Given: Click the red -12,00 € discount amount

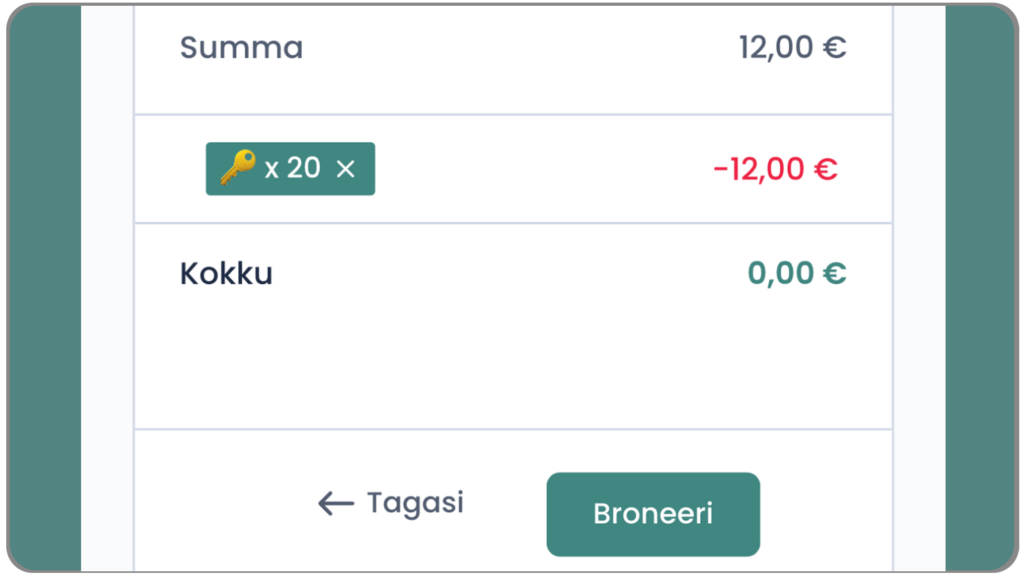Looking at the screenshot, I should tap(775, 169).
